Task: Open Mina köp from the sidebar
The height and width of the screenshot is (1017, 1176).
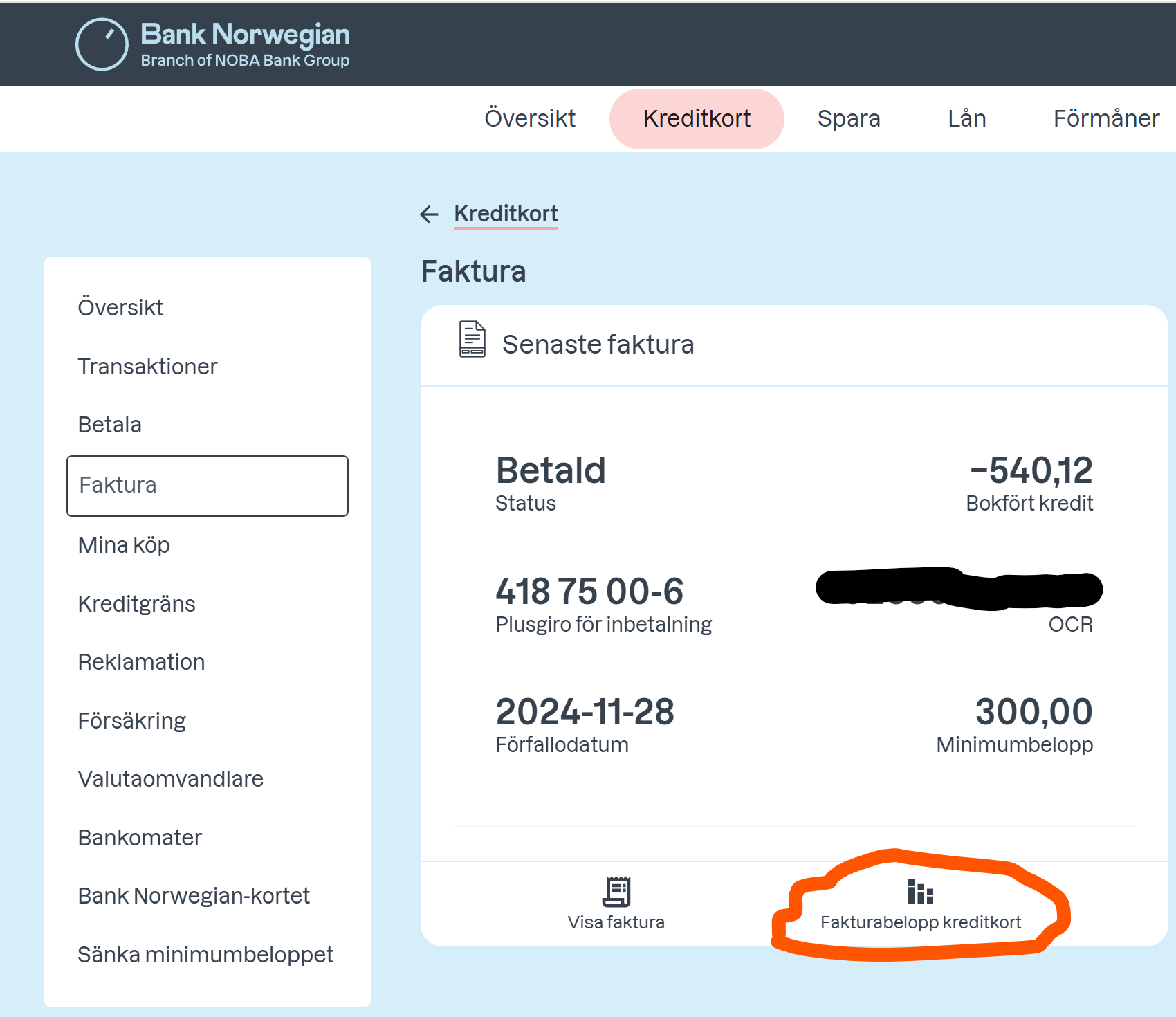Action: pos(124,545)
